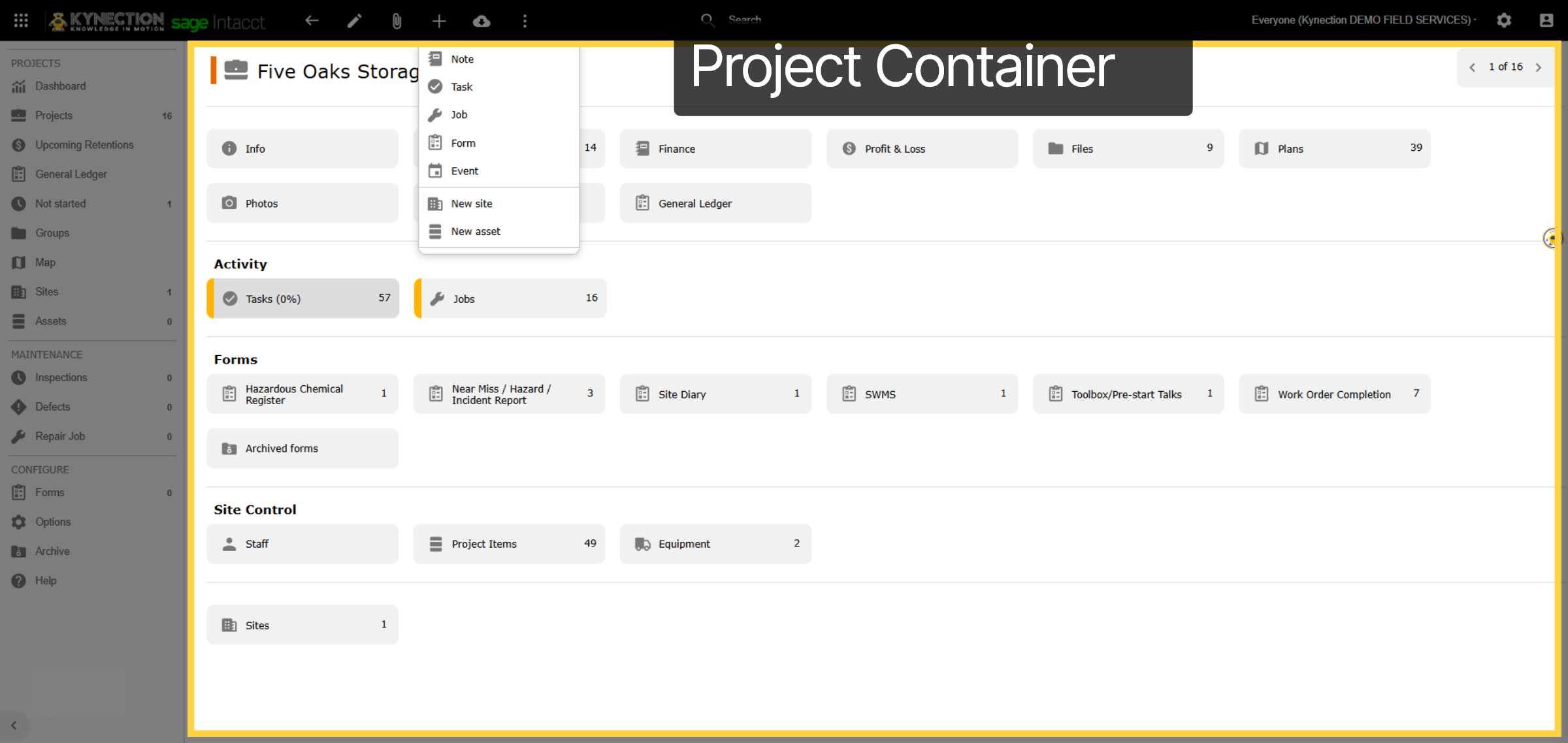The height and width of the screenshot is (743, 1568).
Task: Select Job from the add menu
Action: pos(498,115)
